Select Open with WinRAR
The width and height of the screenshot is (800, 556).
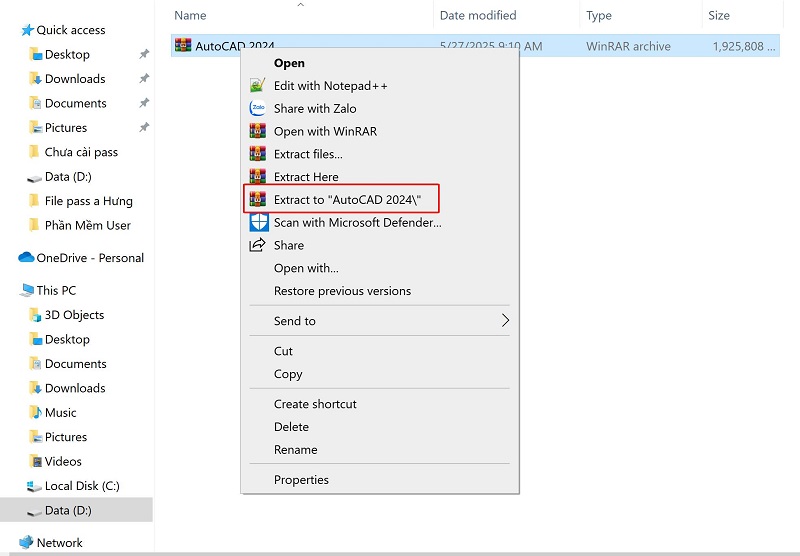click(325, 131)
